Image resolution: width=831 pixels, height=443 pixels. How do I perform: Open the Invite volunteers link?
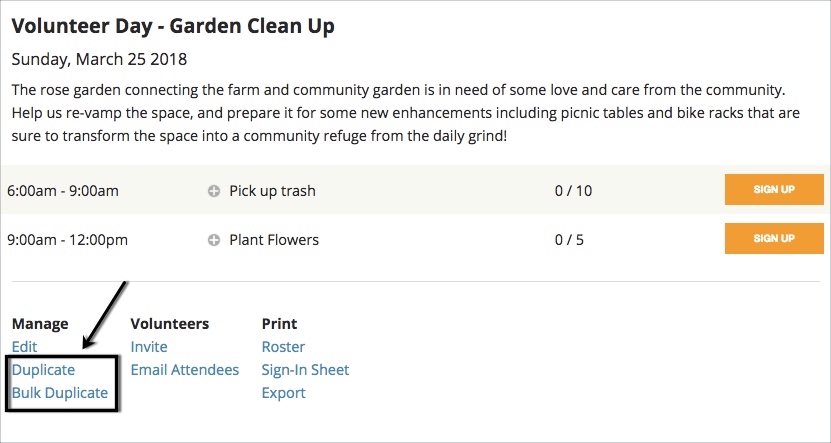tap(149, 347)
